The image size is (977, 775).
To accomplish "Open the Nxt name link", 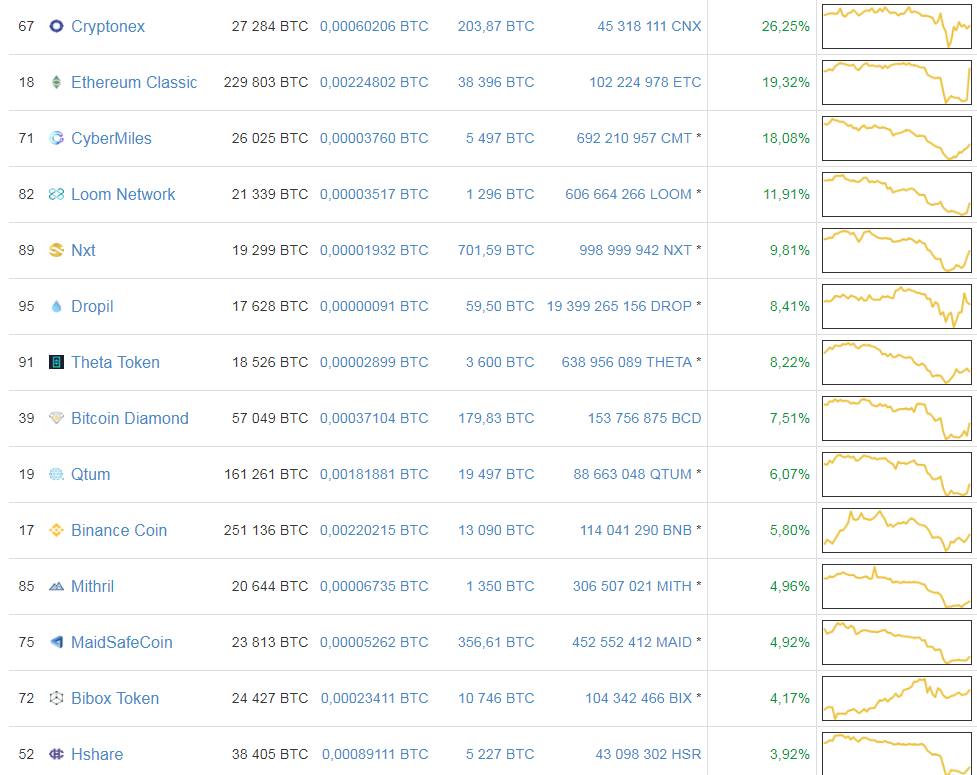I will coord(83,250).
